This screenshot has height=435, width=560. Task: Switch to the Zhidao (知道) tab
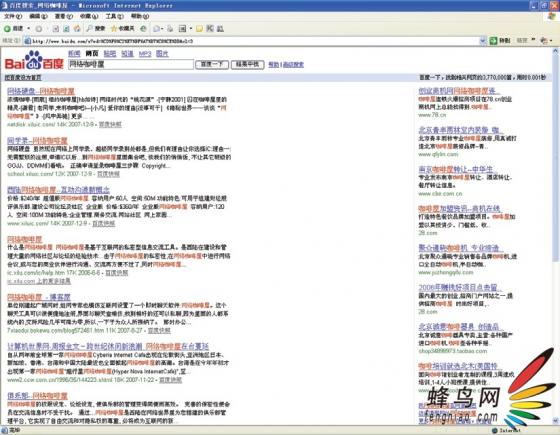click(127, 54)
